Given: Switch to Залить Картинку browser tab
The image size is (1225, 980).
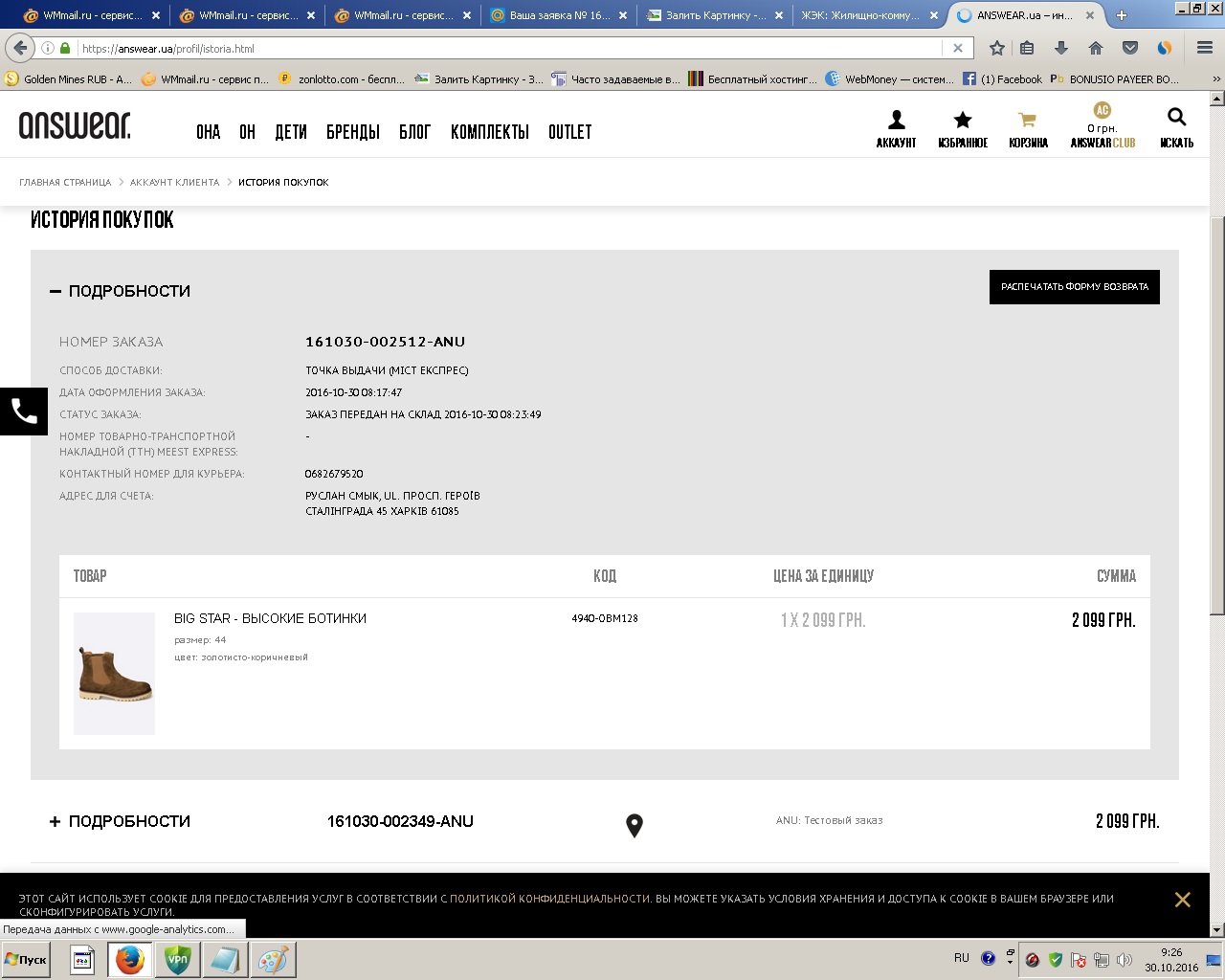Looking at the screenshot, I should (x=716, y=15).
